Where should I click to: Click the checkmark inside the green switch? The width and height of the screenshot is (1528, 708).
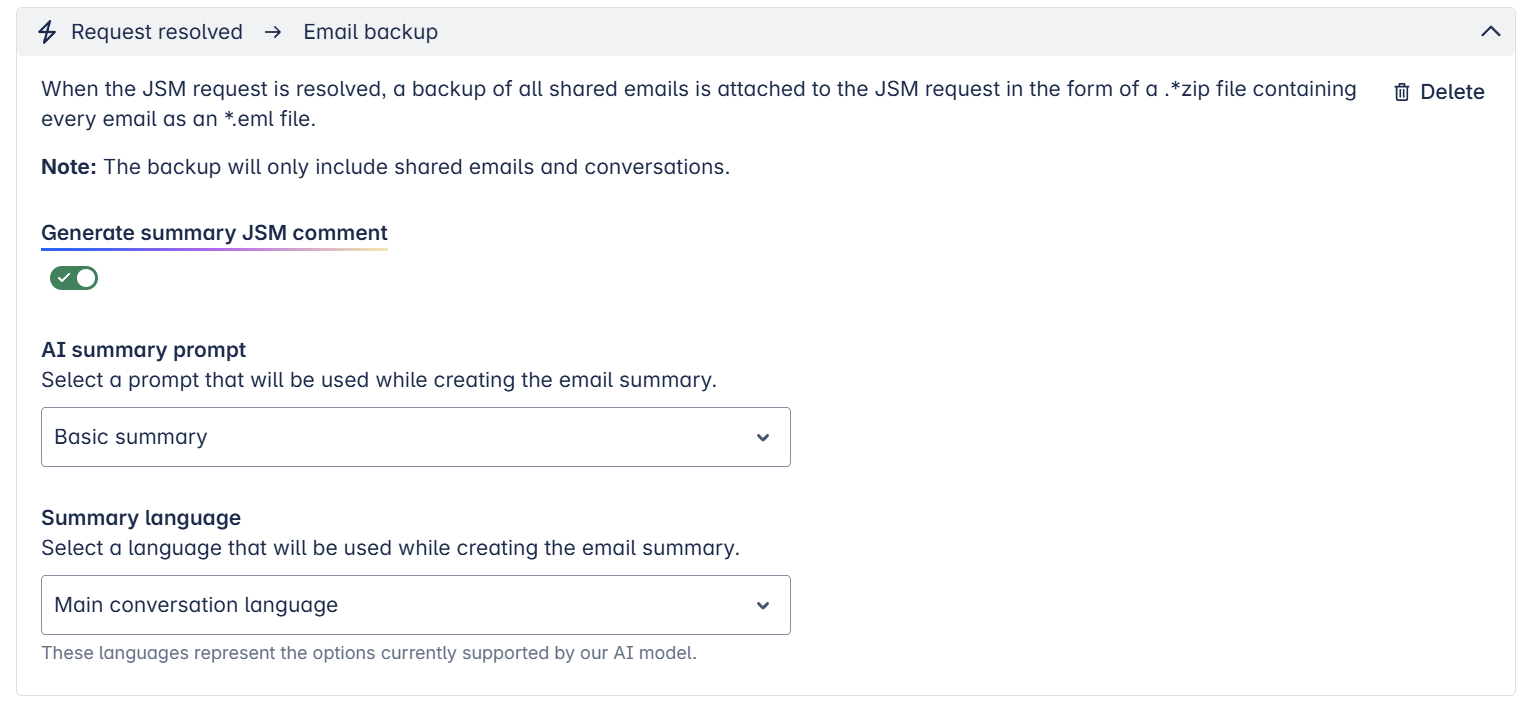pyautogui.click(x=64, y=278)
